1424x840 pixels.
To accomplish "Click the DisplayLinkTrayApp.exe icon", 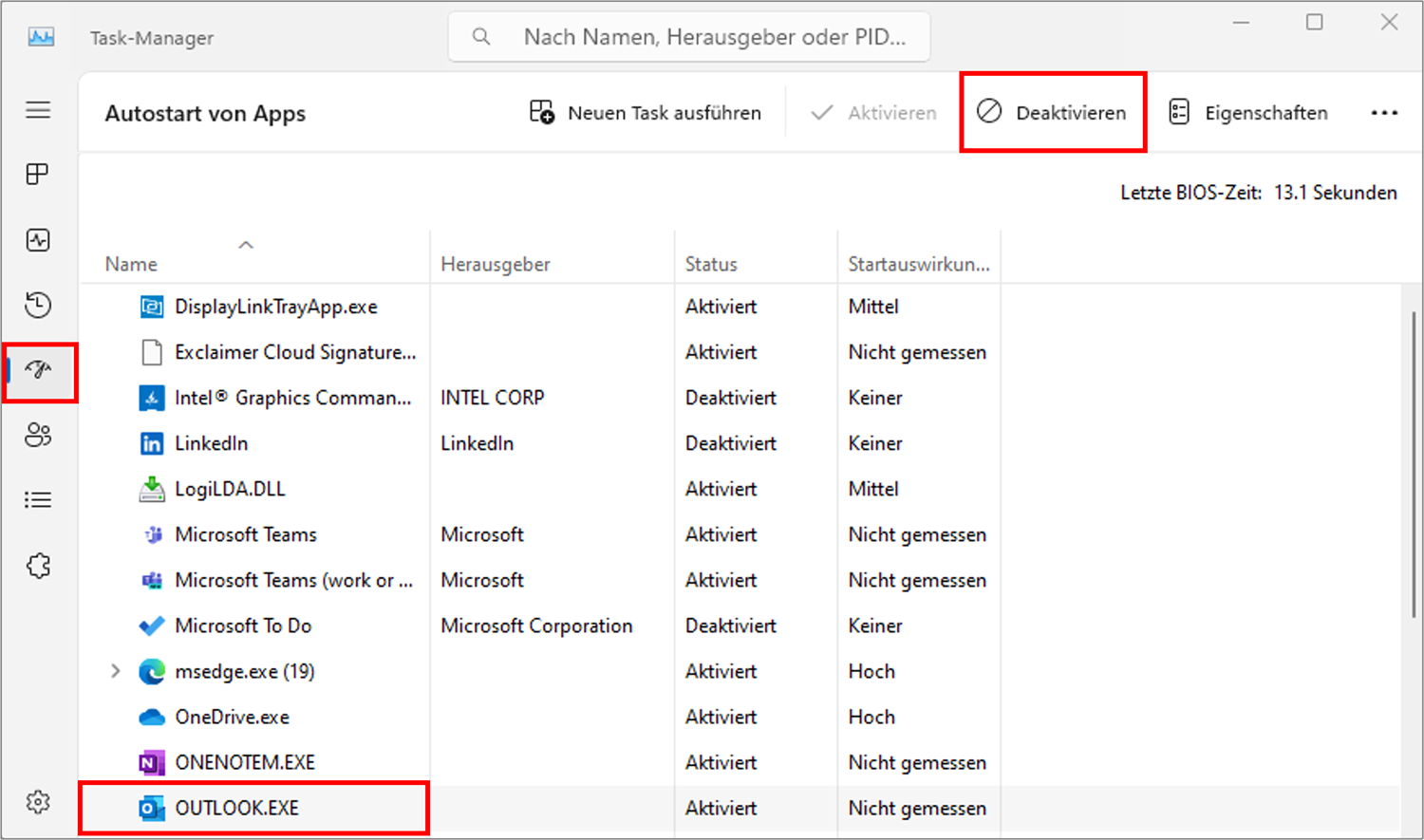I will pos(152,307).
